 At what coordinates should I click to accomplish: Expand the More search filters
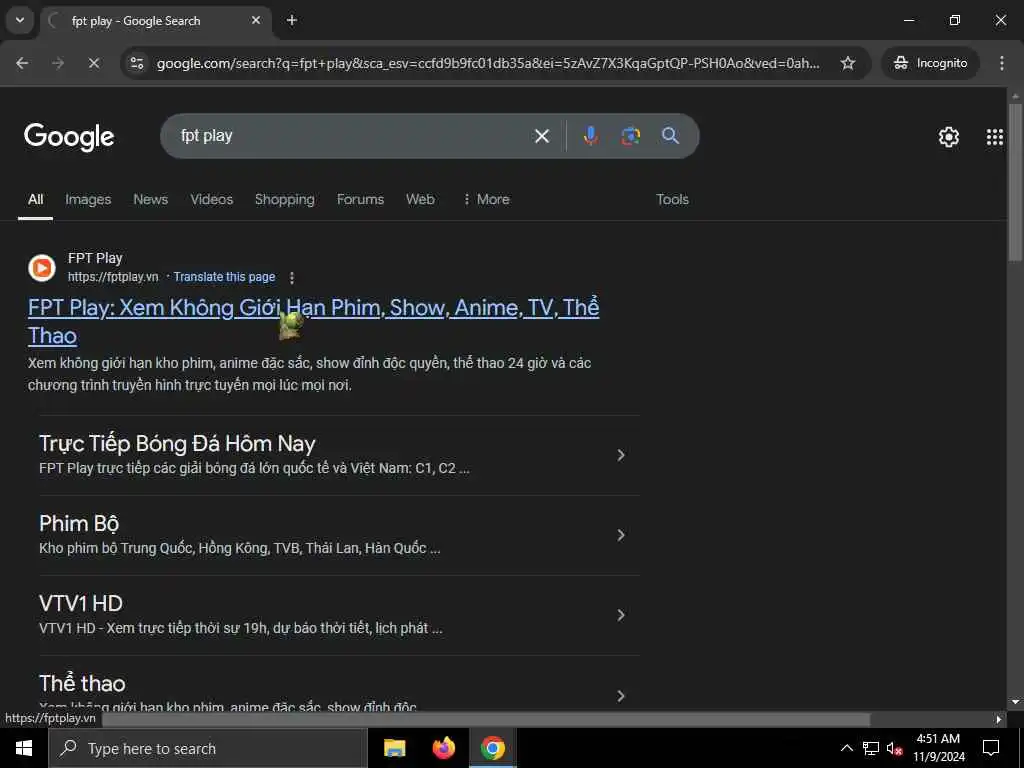486,200
